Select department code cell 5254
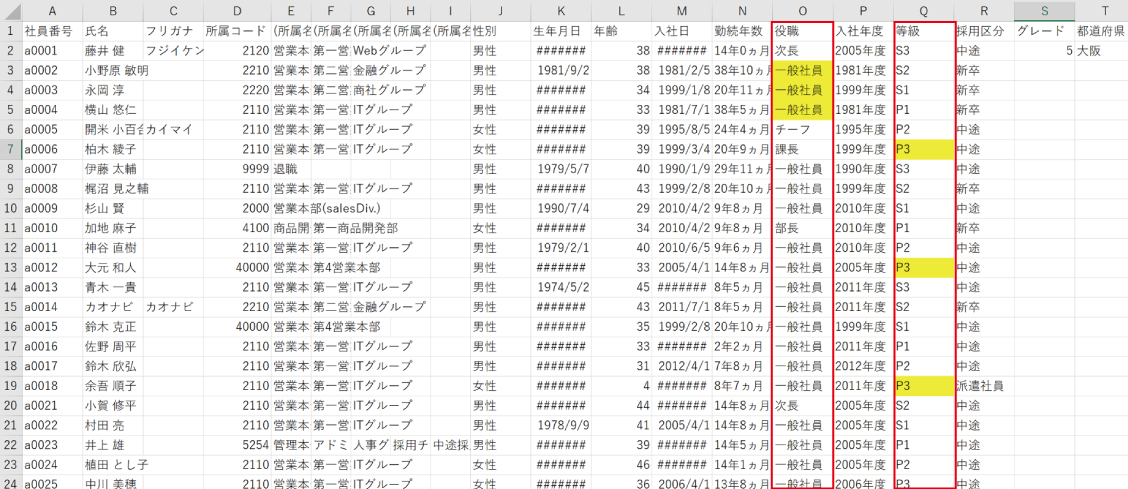 click(x=237, y=444)
